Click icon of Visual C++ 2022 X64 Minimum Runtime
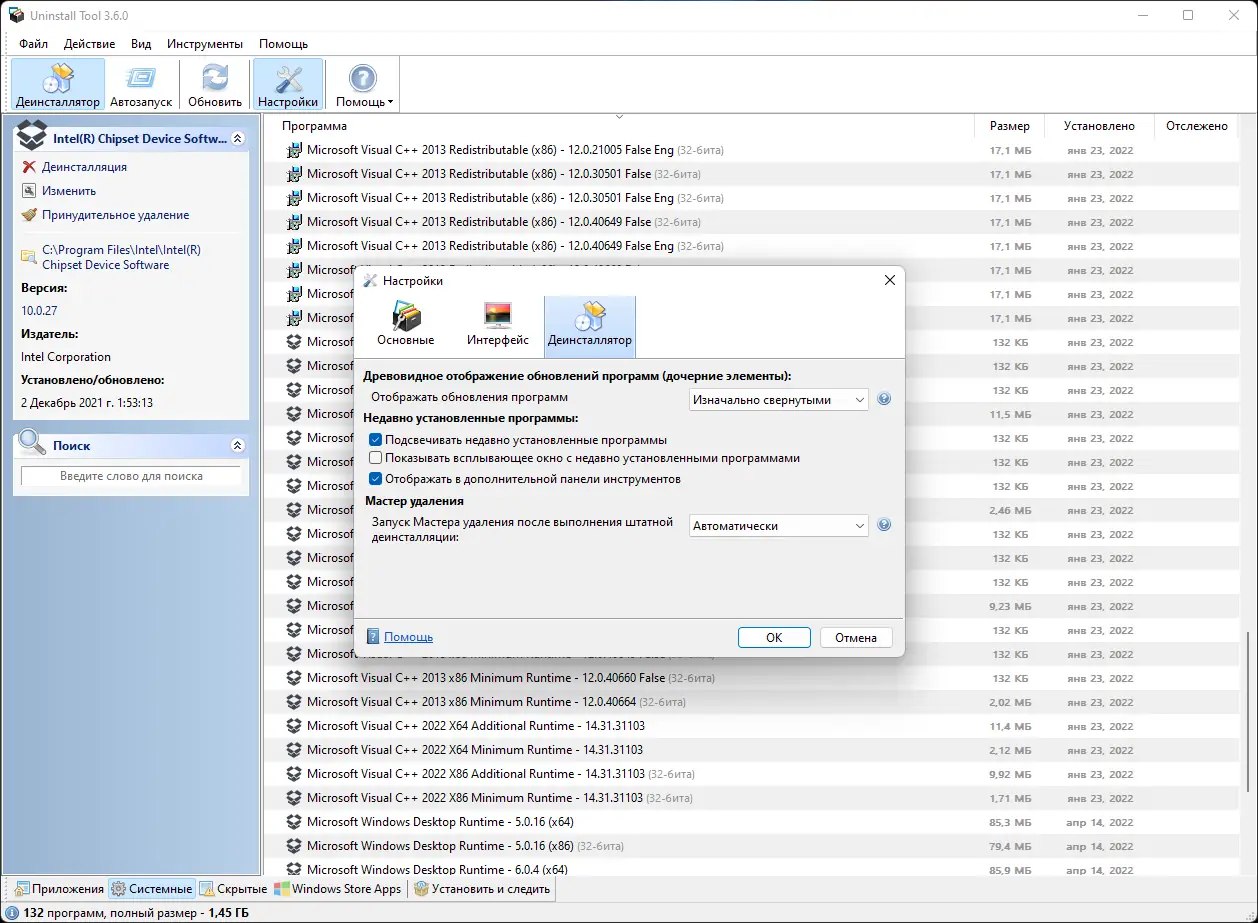1258x923 pixels. [x=294, y=750]
